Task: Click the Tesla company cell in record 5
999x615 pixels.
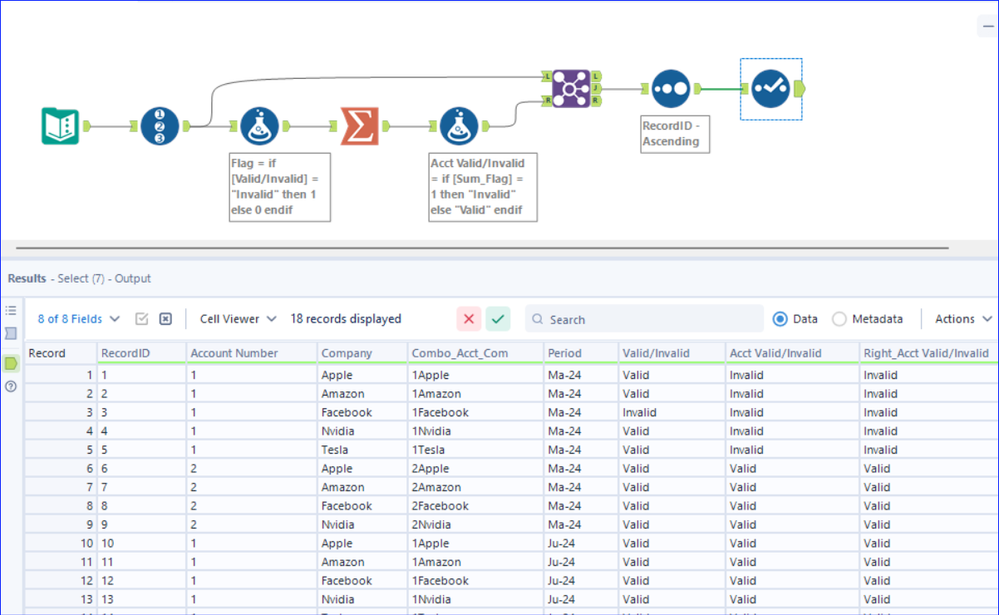Action: click(362, 450)
